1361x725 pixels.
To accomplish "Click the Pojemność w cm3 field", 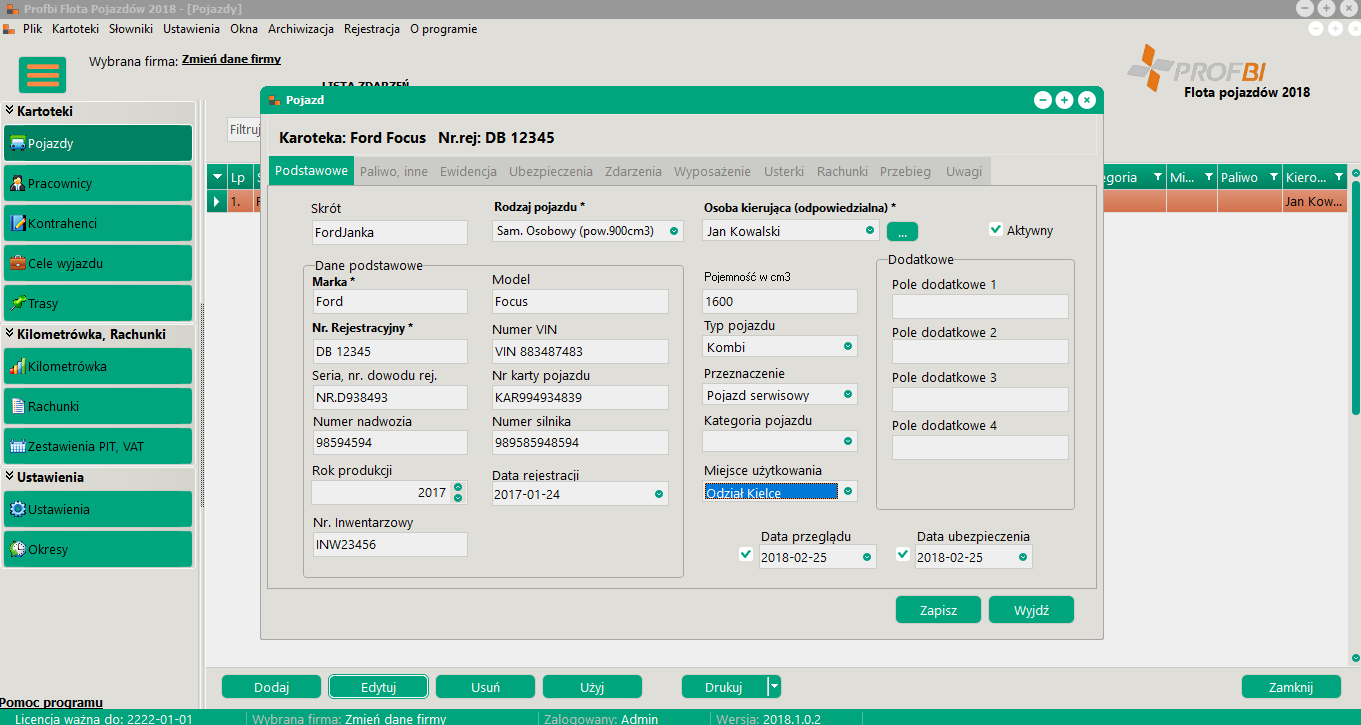I will click(780, 301).
